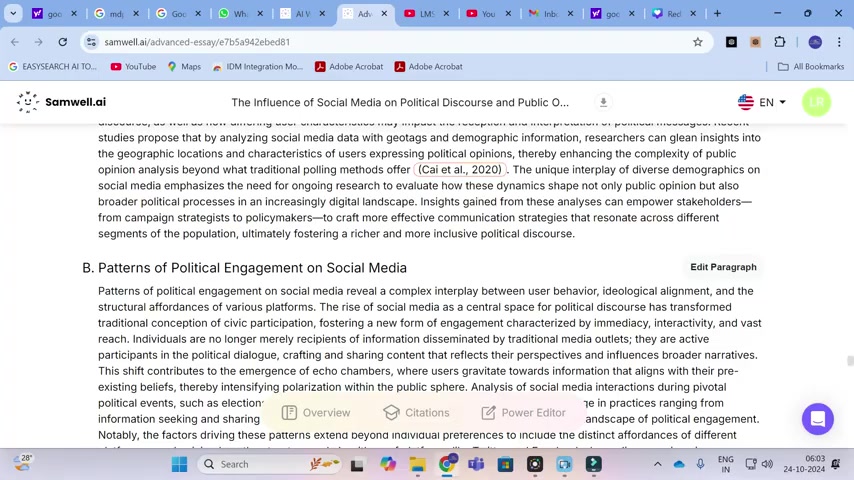854x480 pixels.
Task: Open the volume control tray icon
Action: pyautogui.click(x=767, y=464)
